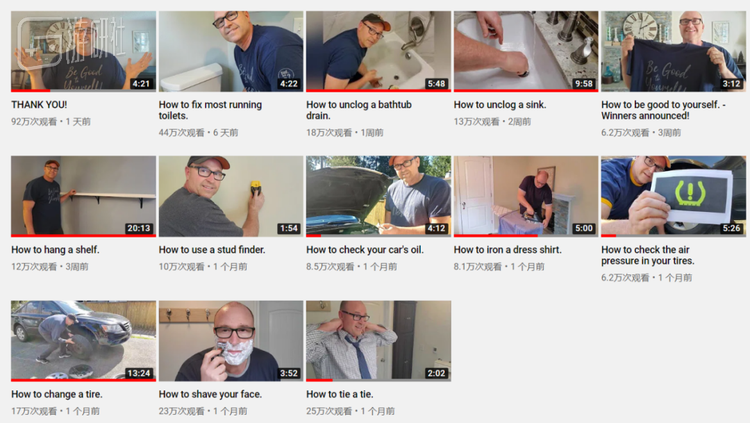Click the 'THANK YOU!' video title
750x423 pixels.
click(39, 105)
